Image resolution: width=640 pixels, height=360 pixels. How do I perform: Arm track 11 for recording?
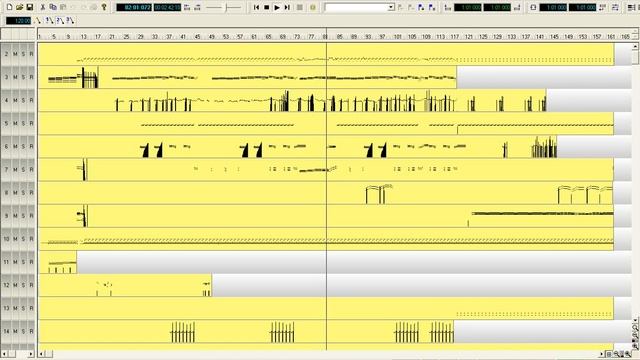pyautogui.click(x=31, y=262)
